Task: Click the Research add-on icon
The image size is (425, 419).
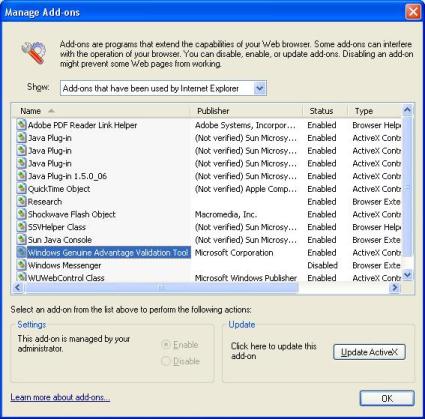Action: click(21, 201)
